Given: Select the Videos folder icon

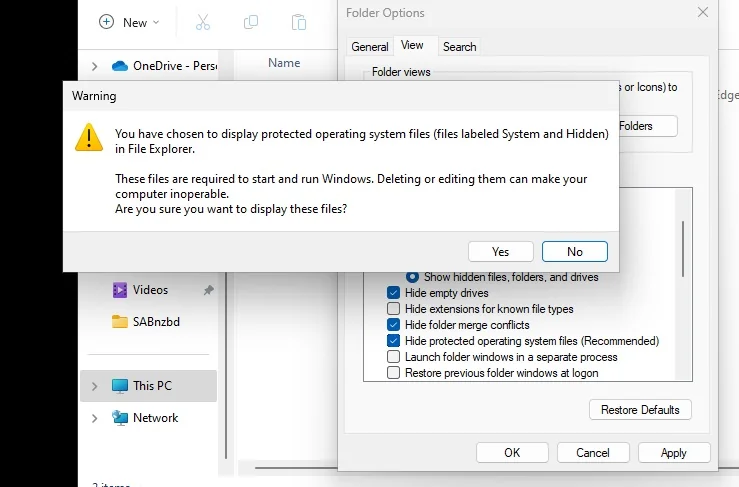Looking at the screenshot, I should point(120,290).
